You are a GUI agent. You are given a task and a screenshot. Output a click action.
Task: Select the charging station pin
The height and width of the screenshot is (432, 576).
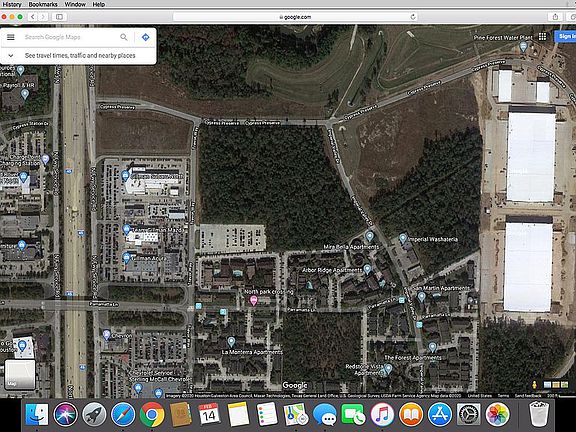coord(45,159)
